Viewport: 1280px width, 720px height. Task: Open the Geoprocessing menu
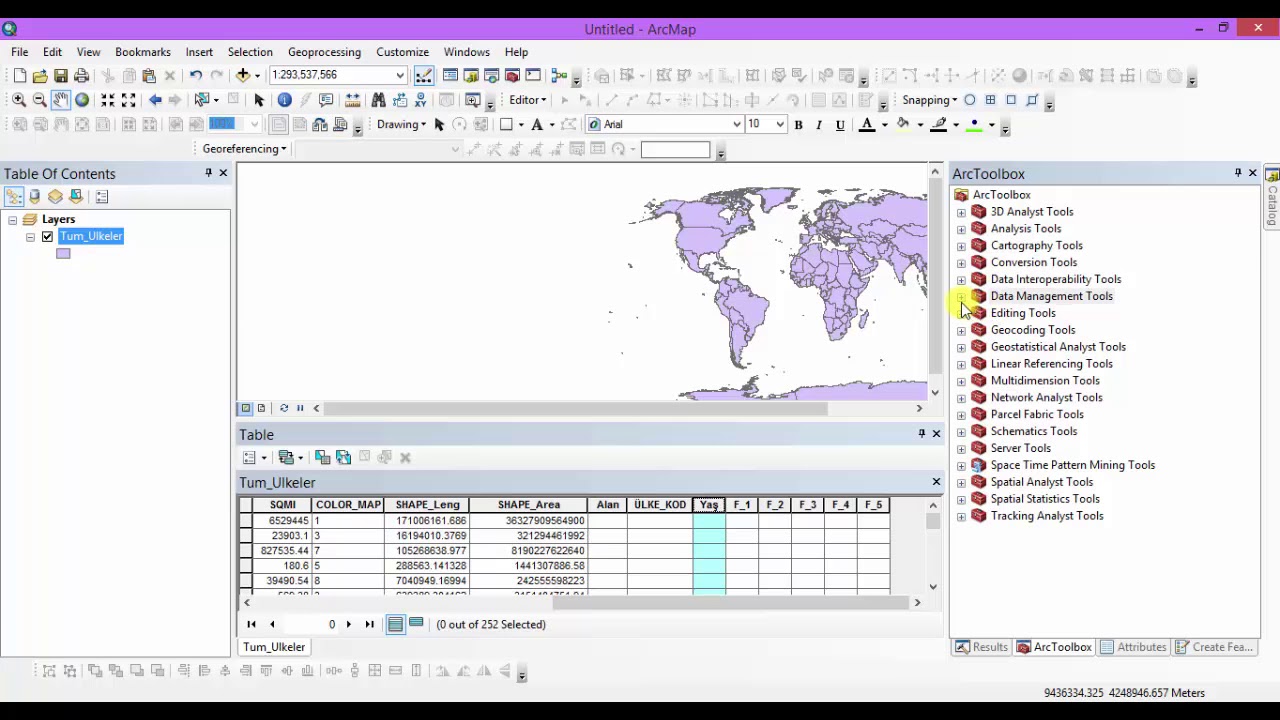tap(324, 52)
